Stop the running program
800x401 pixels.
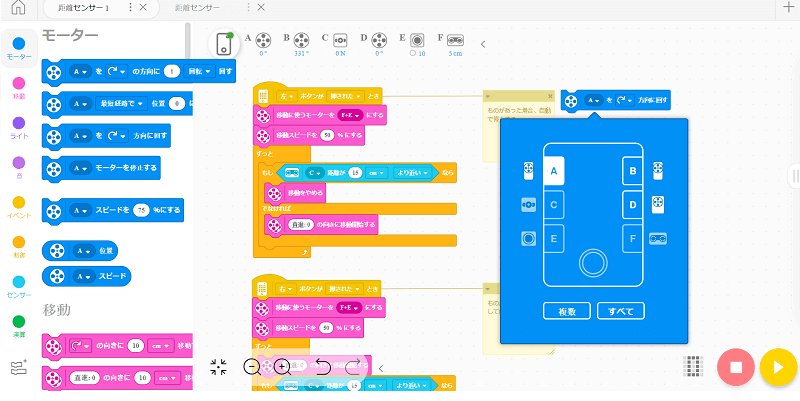(x=736, y=367)
